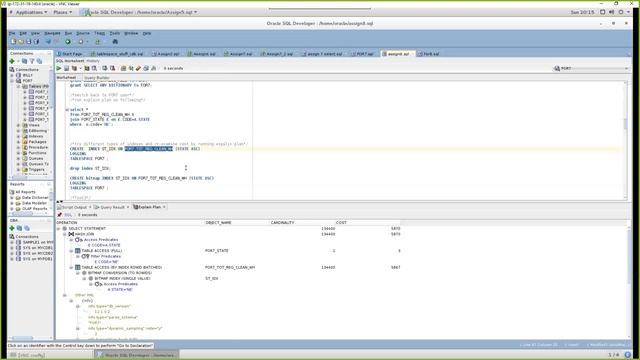Open the Tools menu
The image size is (640, 360).
pos(115,33)
